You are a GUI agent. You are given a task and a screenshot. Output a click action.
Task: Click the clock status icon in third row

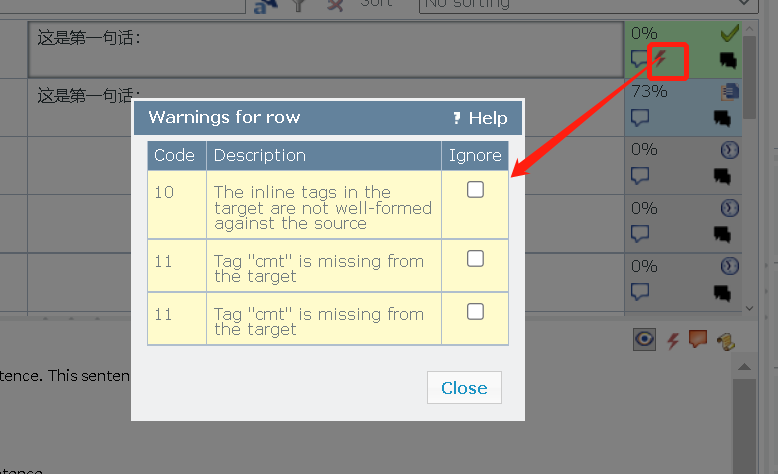pyautogui.click(x=729, y=149)
